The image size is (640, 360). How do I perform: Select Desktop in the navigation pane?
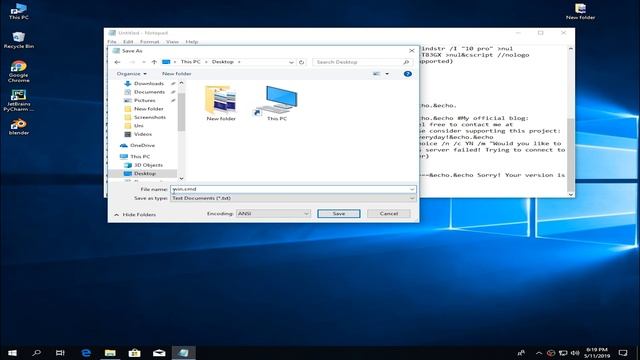point(144,173)
